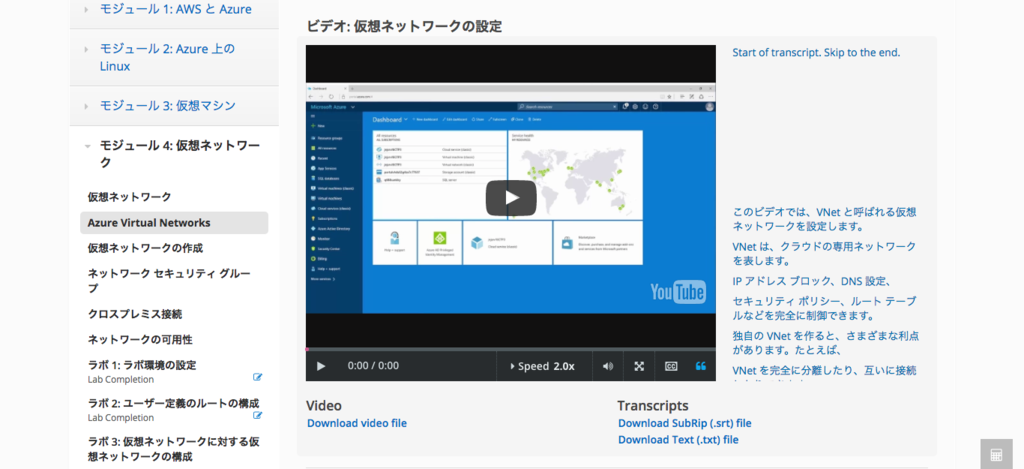Click the play icon in video control bar
Screen dimensions: 1024x469
(321, 366)
